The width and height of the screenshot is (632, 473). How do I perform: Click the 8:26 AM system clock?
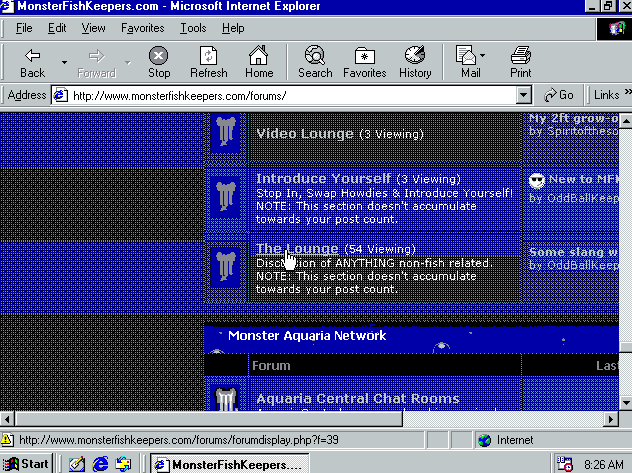click(603, 465)
